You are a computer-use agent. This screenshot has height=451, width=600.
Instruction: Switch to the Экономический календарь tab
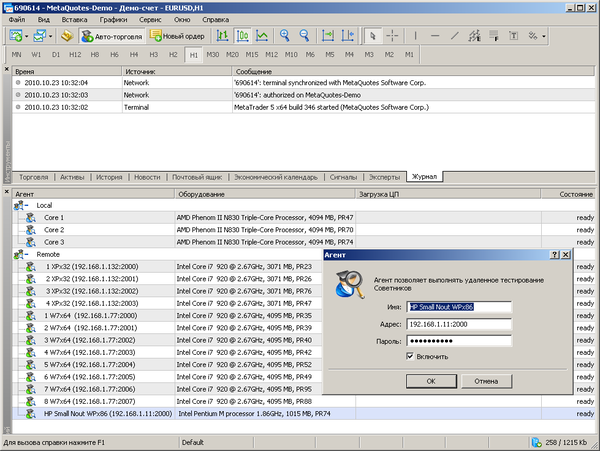coord(276,177)
